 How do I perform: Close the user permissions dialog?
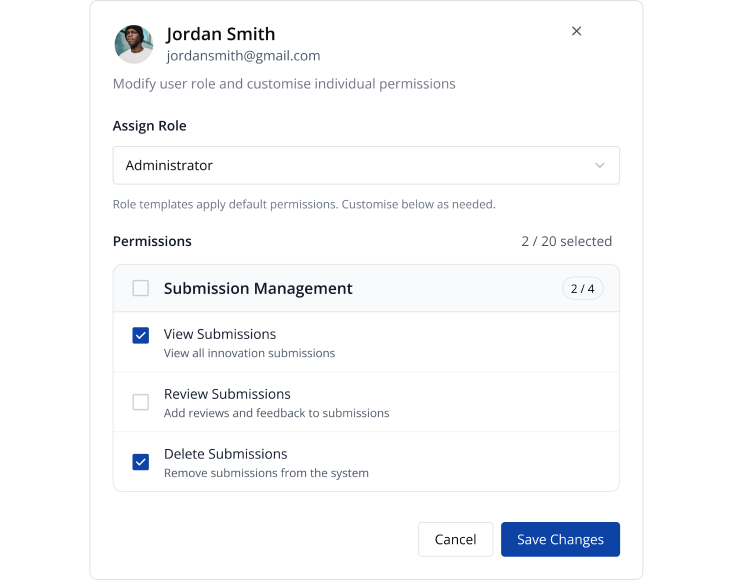coord(576,31)
